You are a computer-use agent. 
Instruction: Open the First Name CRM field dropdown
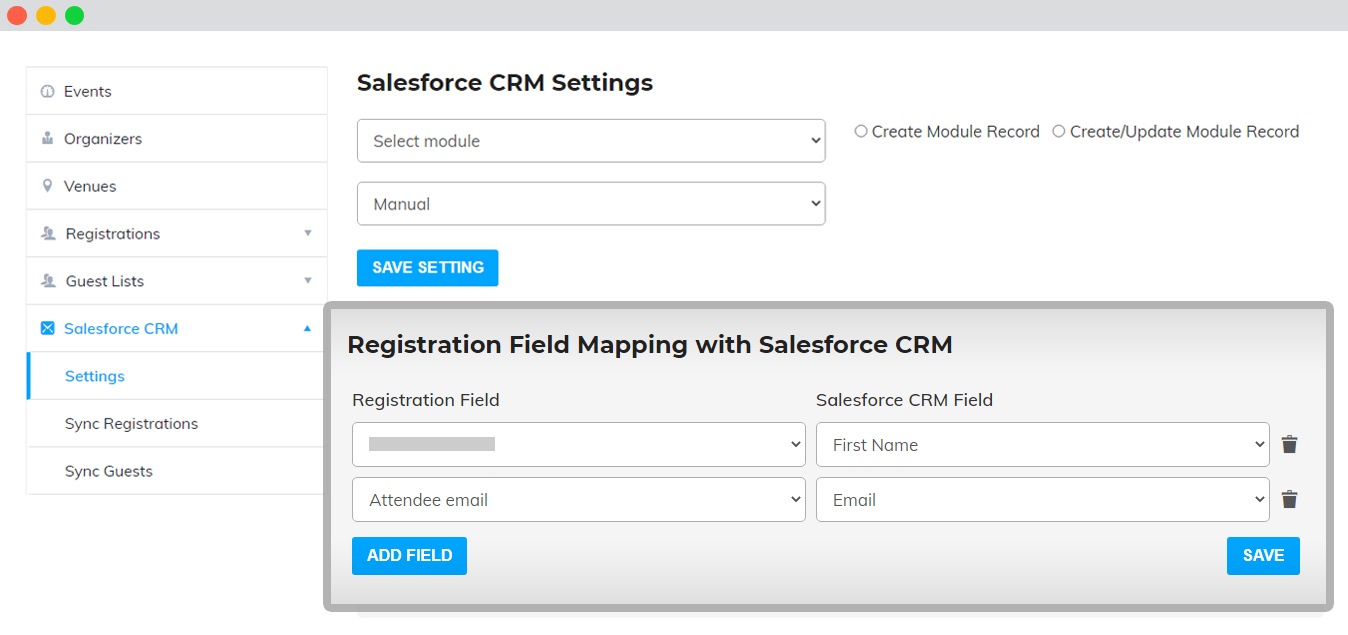click(x=1043, y=445)
